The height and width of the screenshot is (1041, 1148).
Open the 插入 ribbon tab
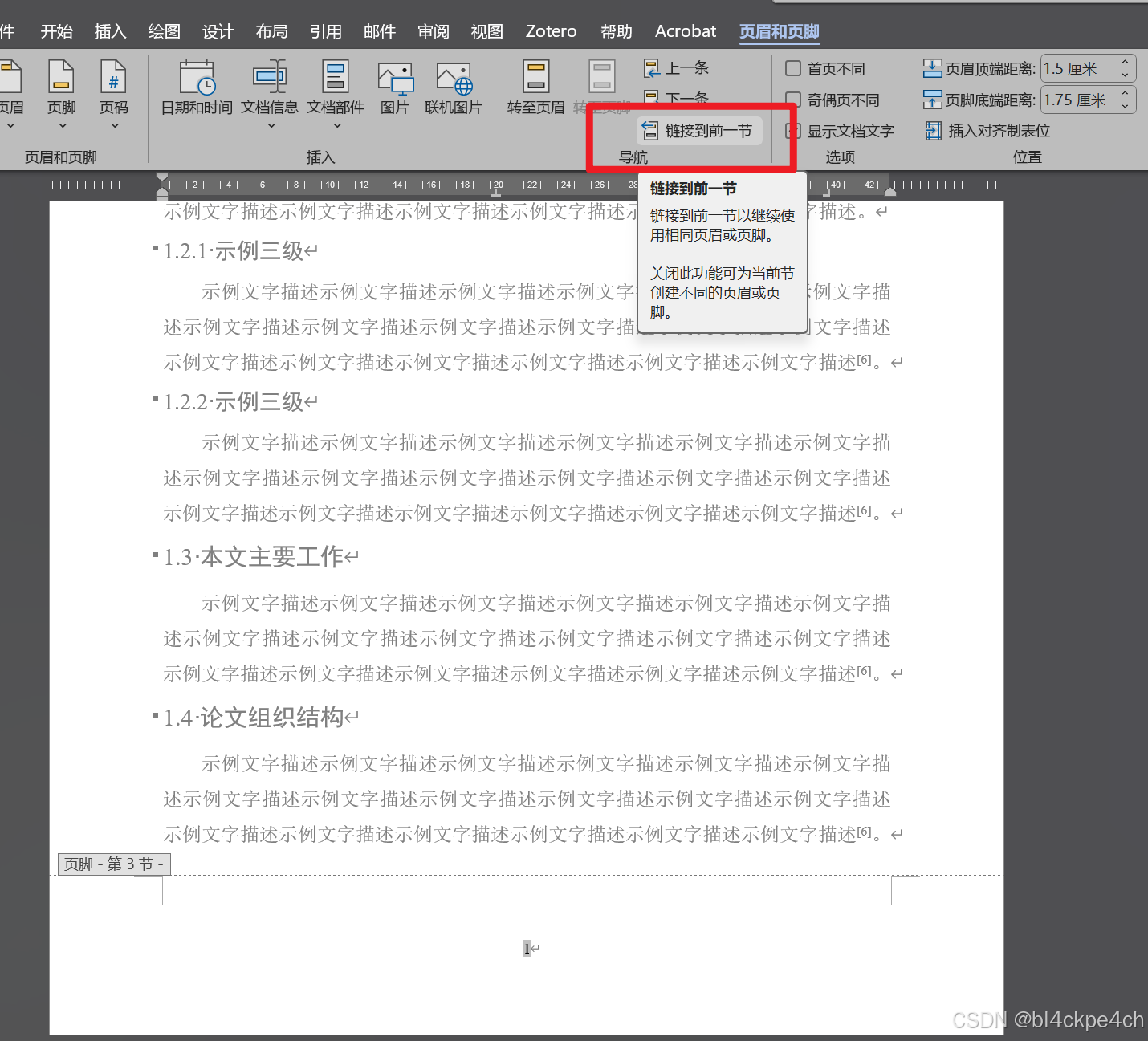pos(111,31)
